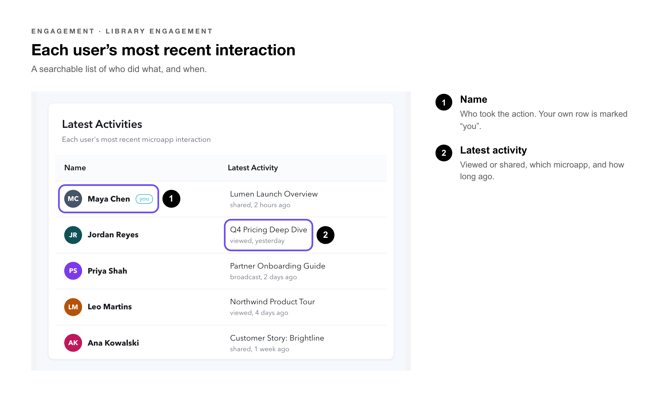
Task: Click the "Each user's most recent interaction" heading
Action: (x=163, y=50)
